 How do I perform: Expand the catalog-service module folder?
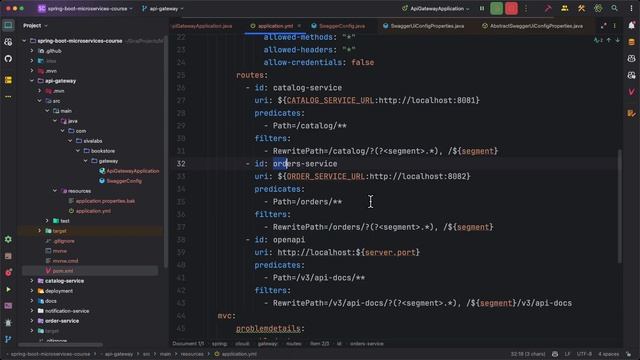[x=32, y=281]
